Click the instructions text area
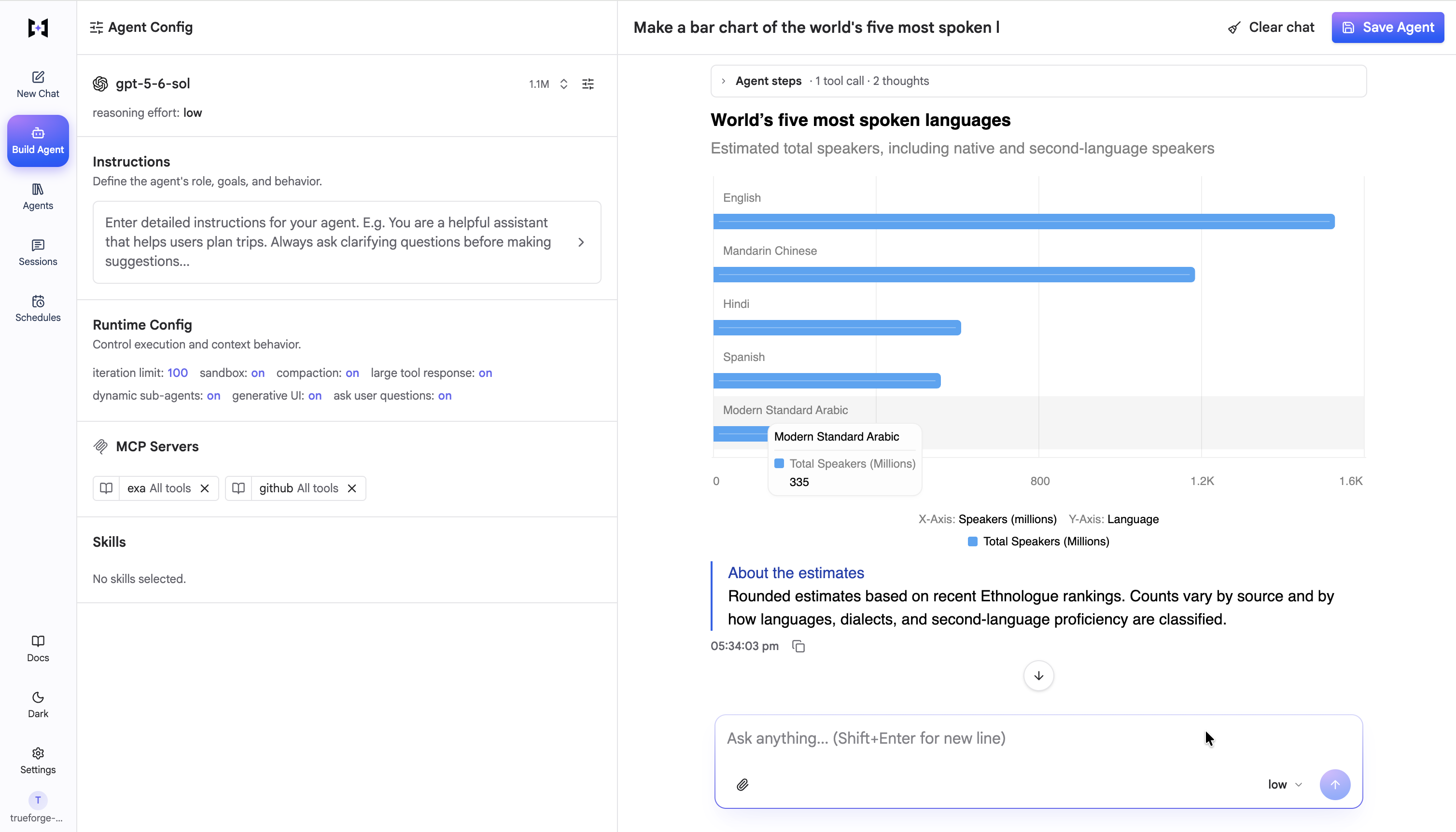Screen dimensions: 1456x832 [347, 242]
